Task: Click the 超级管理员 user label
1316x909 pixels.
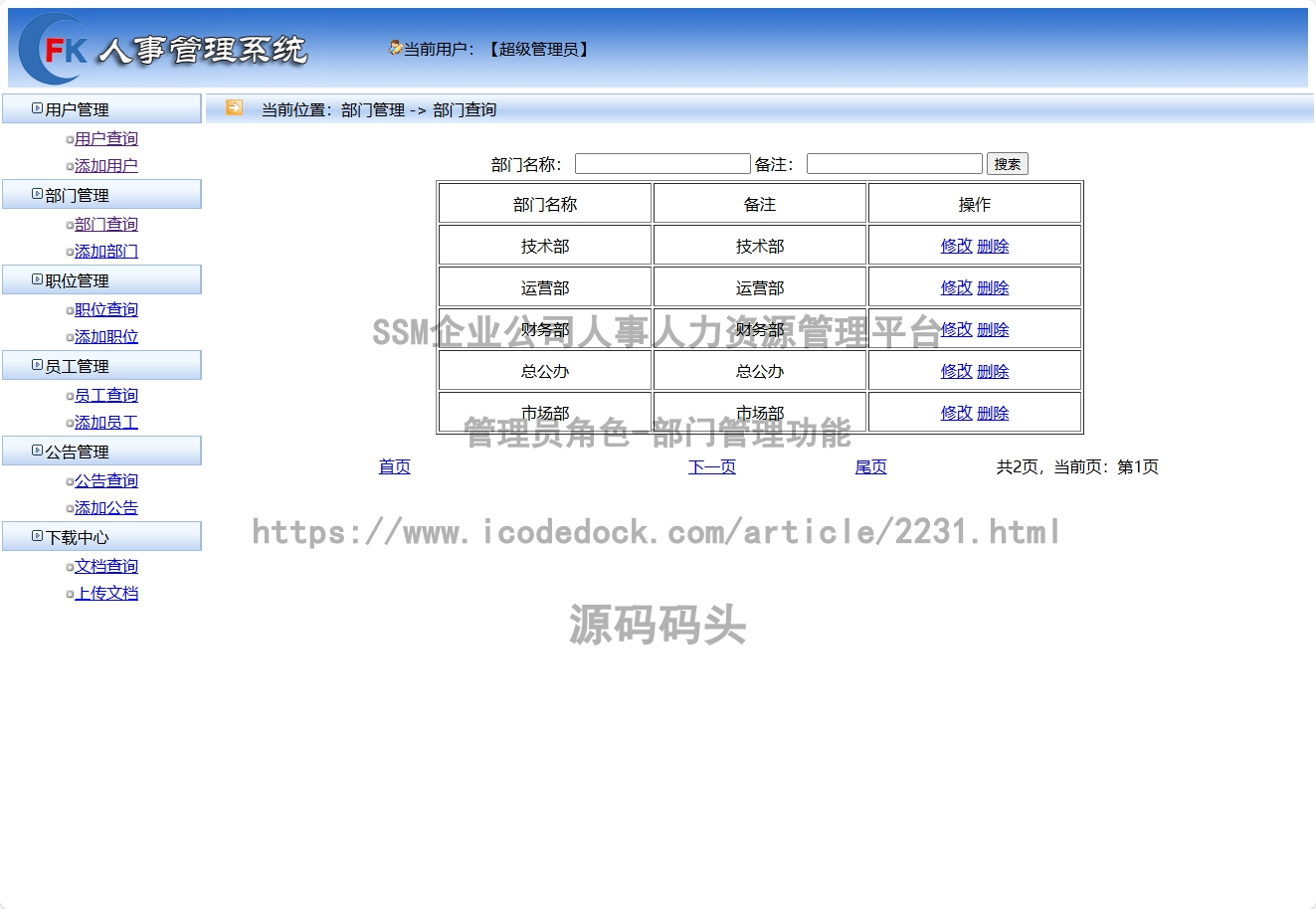Action: click(538, 49)
